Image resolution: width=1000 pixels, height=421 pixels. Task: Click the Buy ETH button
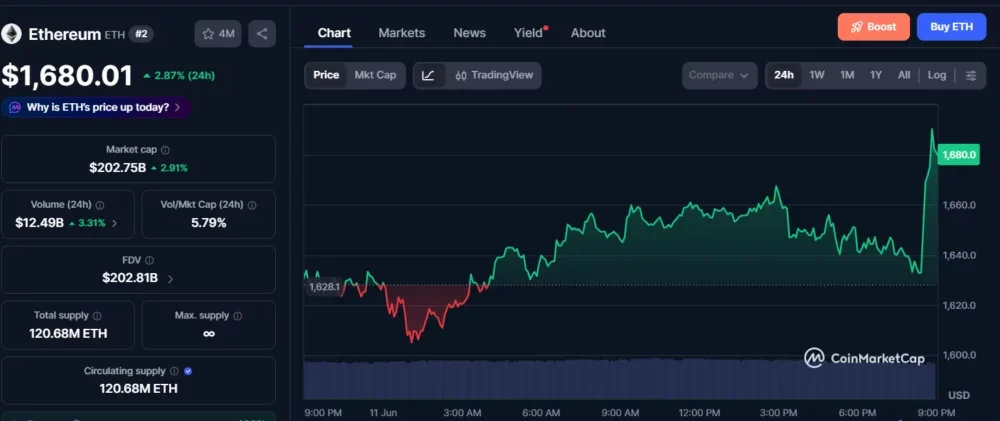coord(952,27)
